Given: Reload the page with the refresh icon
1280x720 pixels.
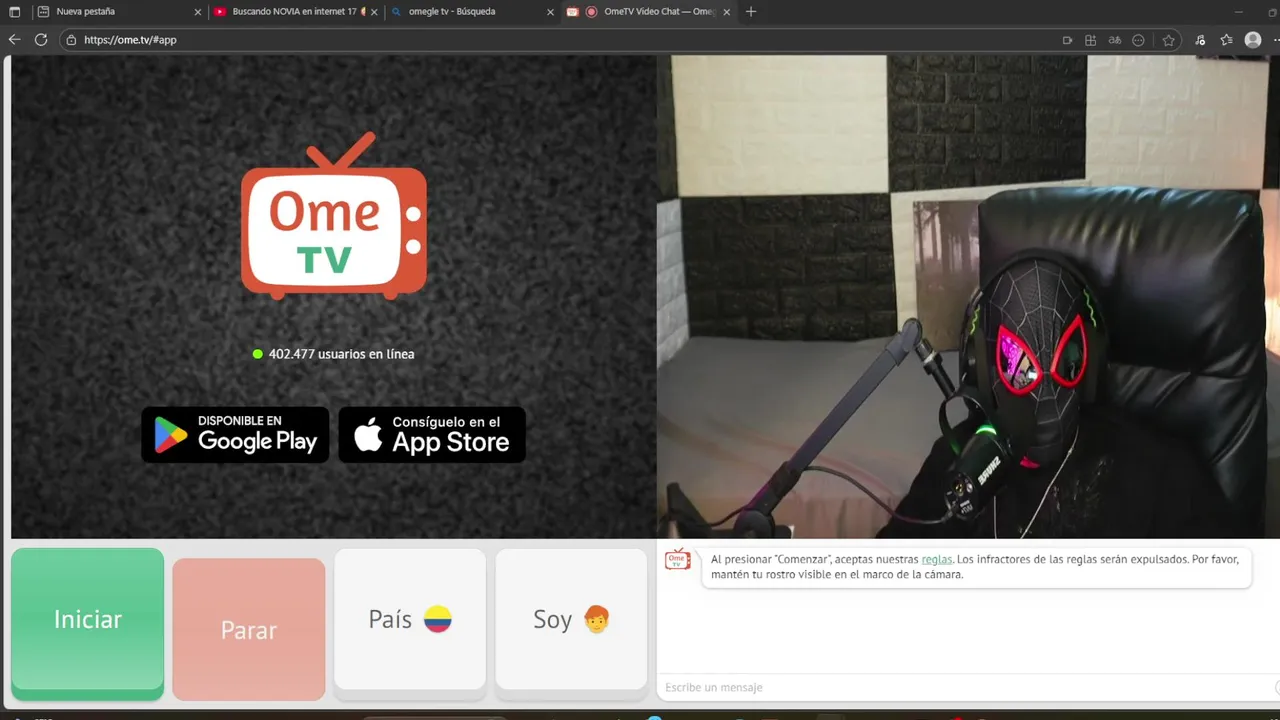Looking at the screenshot, I should coord(41,40).
